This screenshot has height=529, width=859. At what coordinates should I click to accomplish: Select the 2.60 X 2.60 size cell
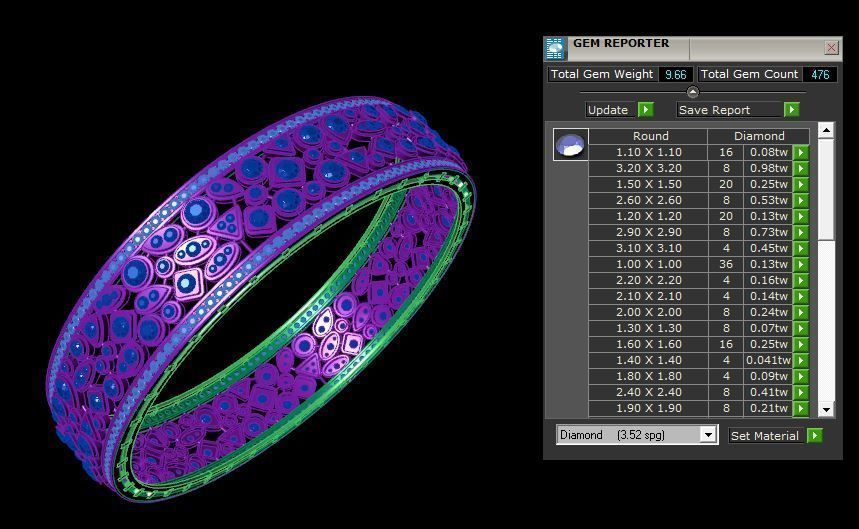coord(649,200)
